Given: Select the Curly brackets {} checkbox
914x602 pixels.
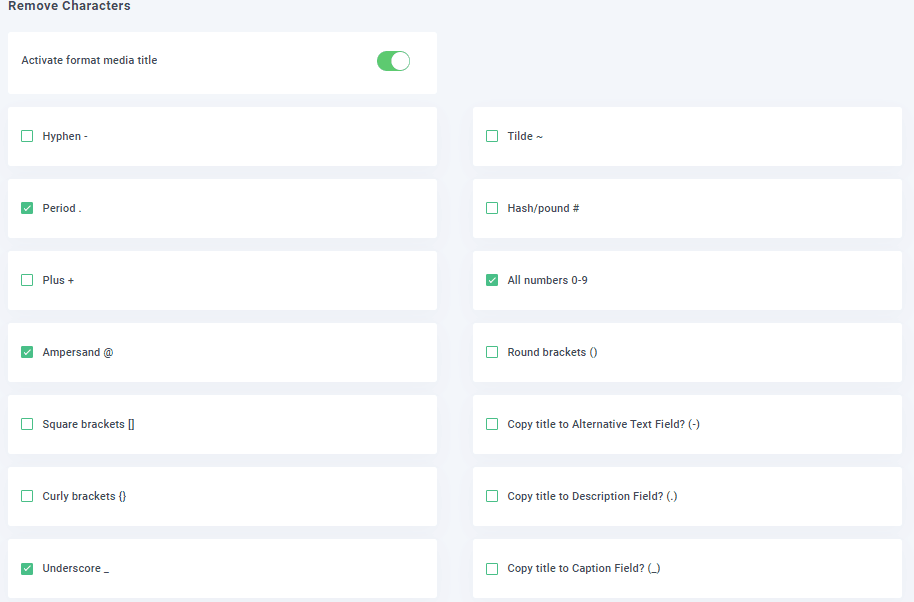Looking at the screenshot, I should tap(27, 496).
